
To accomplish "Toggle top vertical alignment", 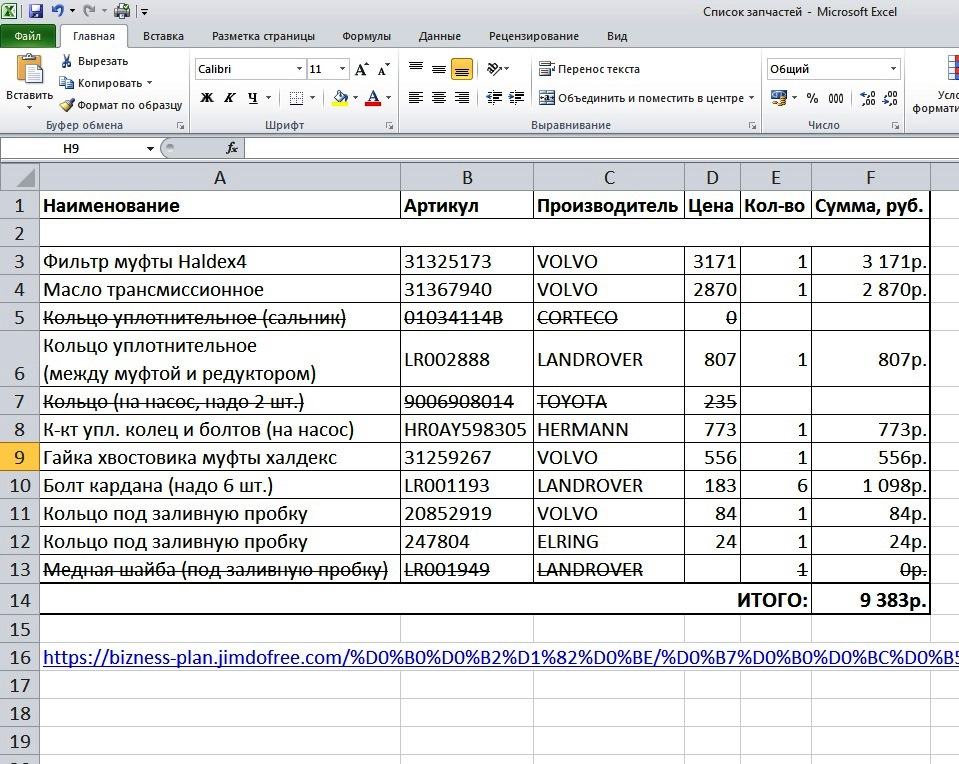I will coord(416,69).
